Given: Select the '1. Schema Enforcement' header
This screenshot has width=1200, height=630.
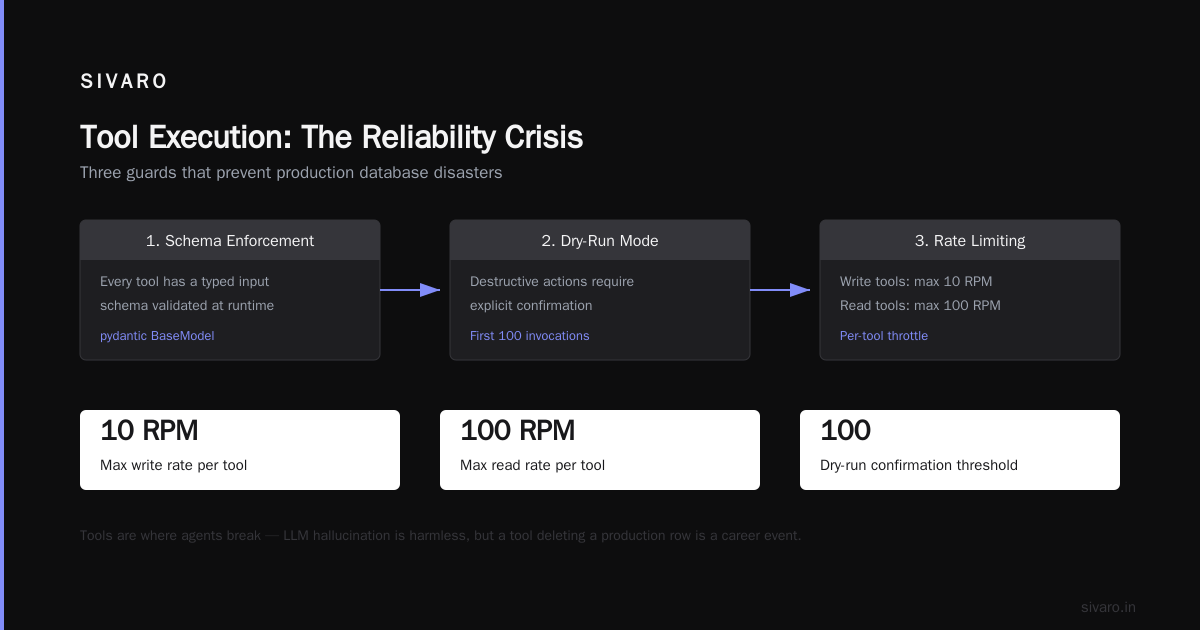Looking at the screenshot, I should pos(230,241).
